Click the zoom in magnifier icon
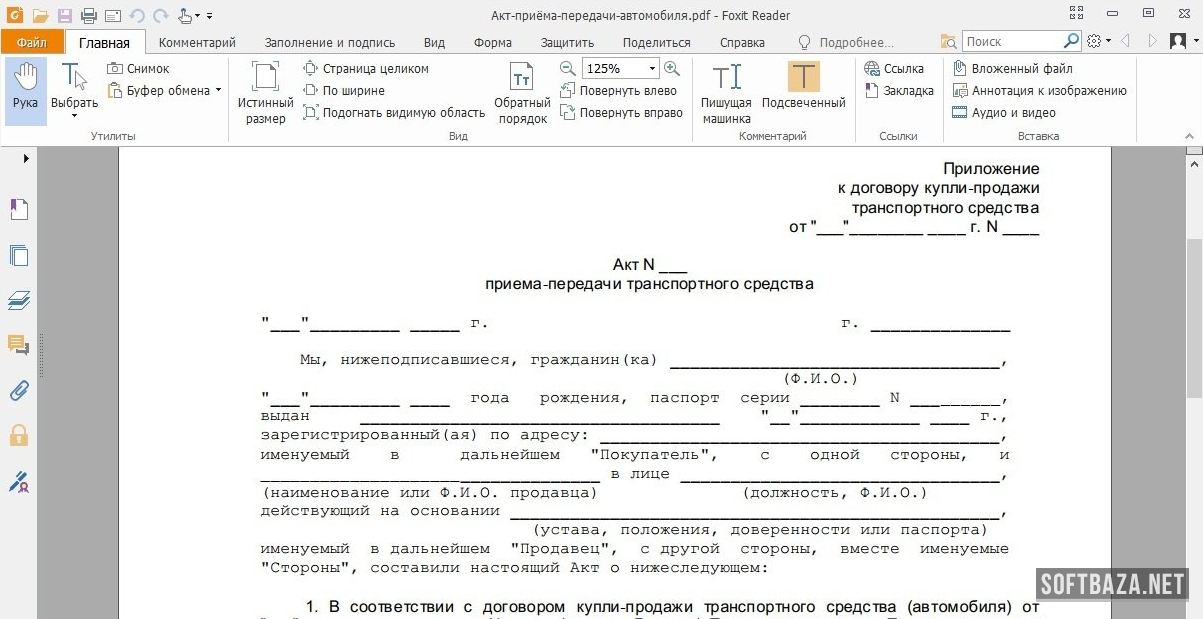1203x619 pixels. pyautogui.click(x=672, y=68)
